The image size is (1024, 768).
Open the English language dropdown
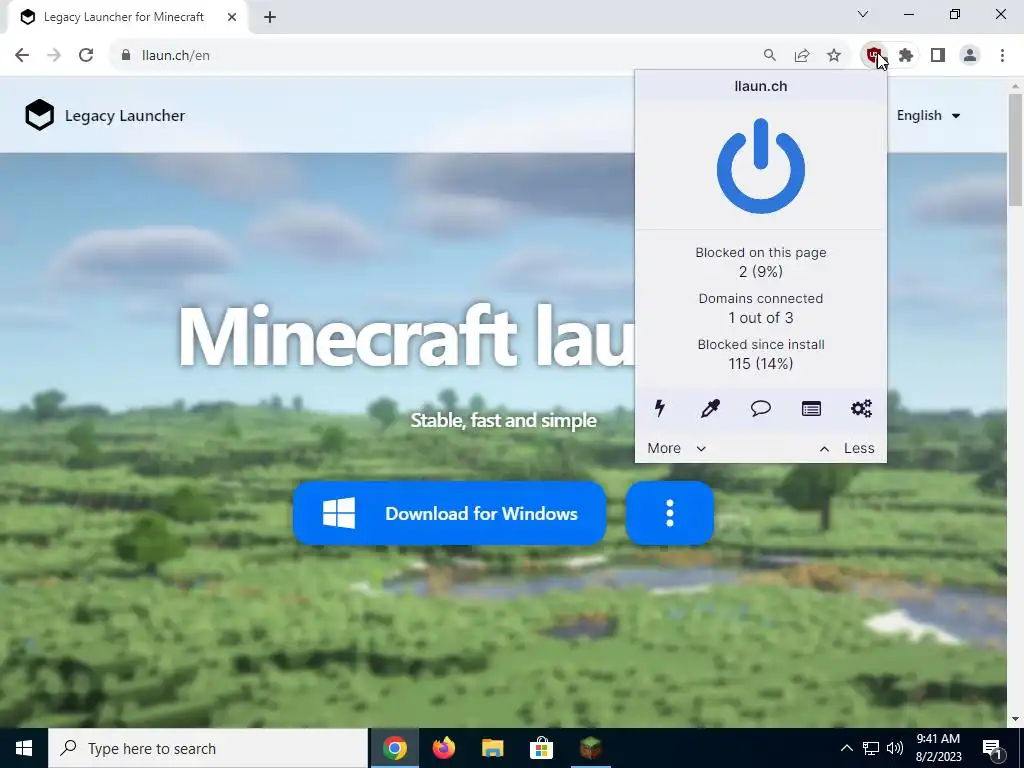coord(928,116)
